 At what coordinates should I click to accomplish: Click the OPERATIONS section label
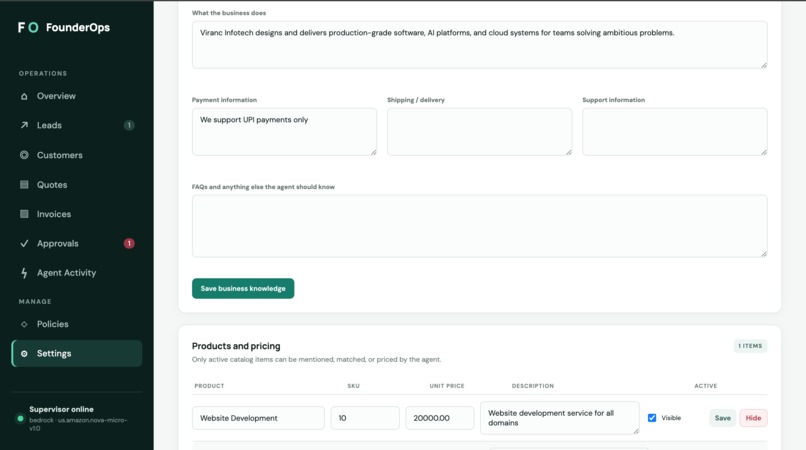pyautogui.click(x=43, y=74)
